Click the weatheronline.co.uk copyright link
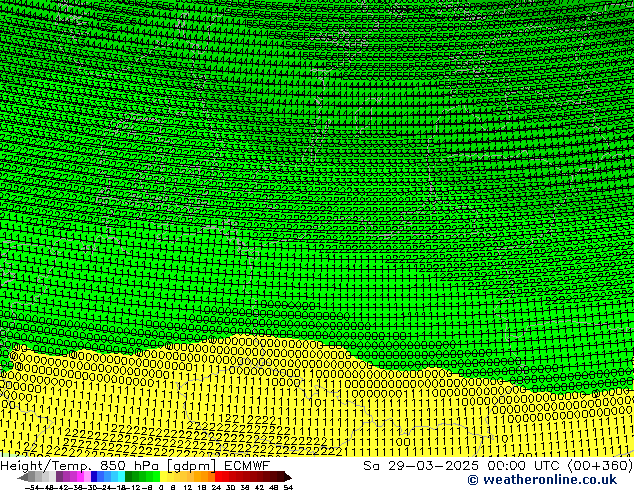This screenshot has width=634, height=490. tap(542, 480)
